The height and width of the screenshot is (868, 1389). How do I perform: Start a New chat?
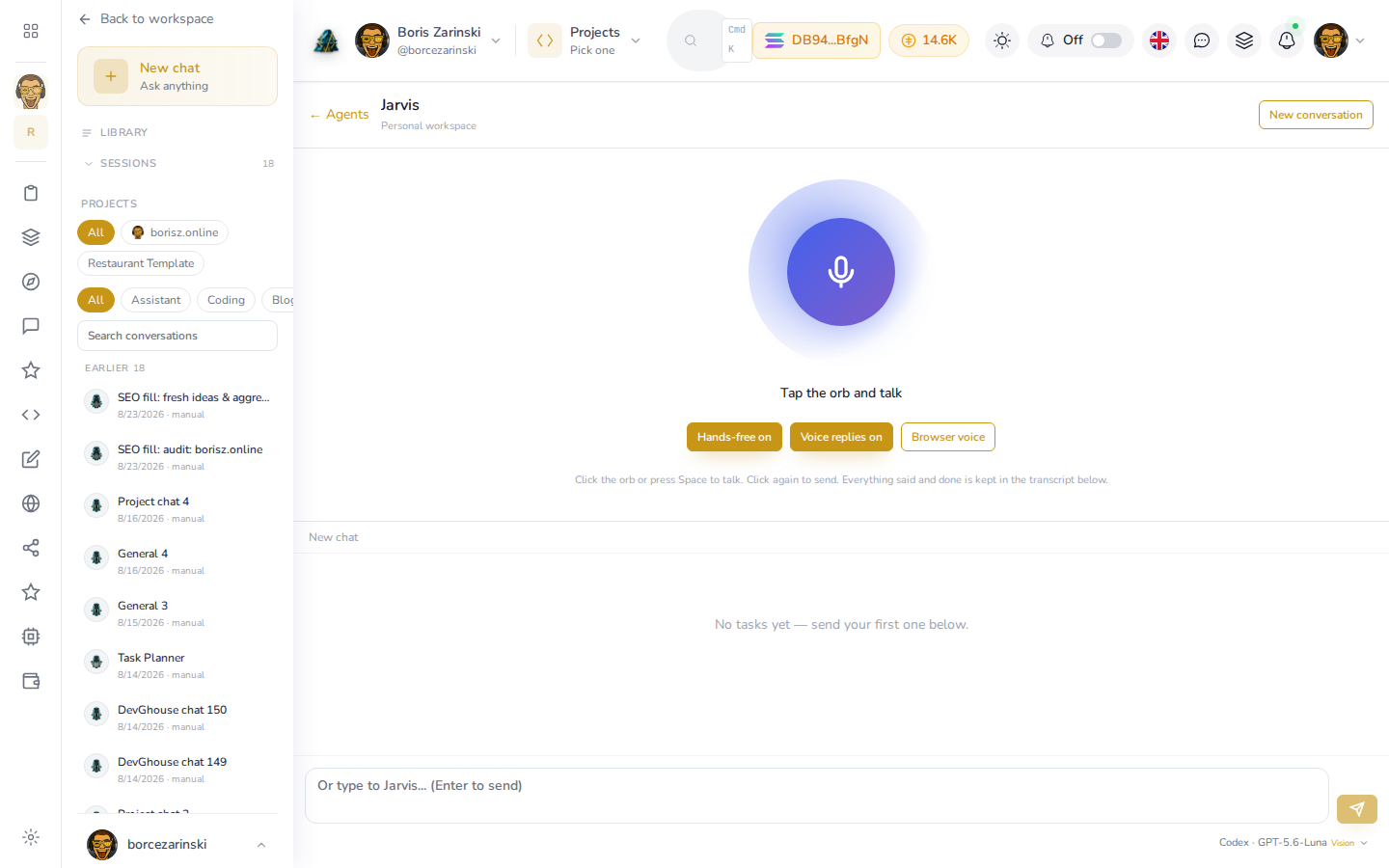[177, 76]
